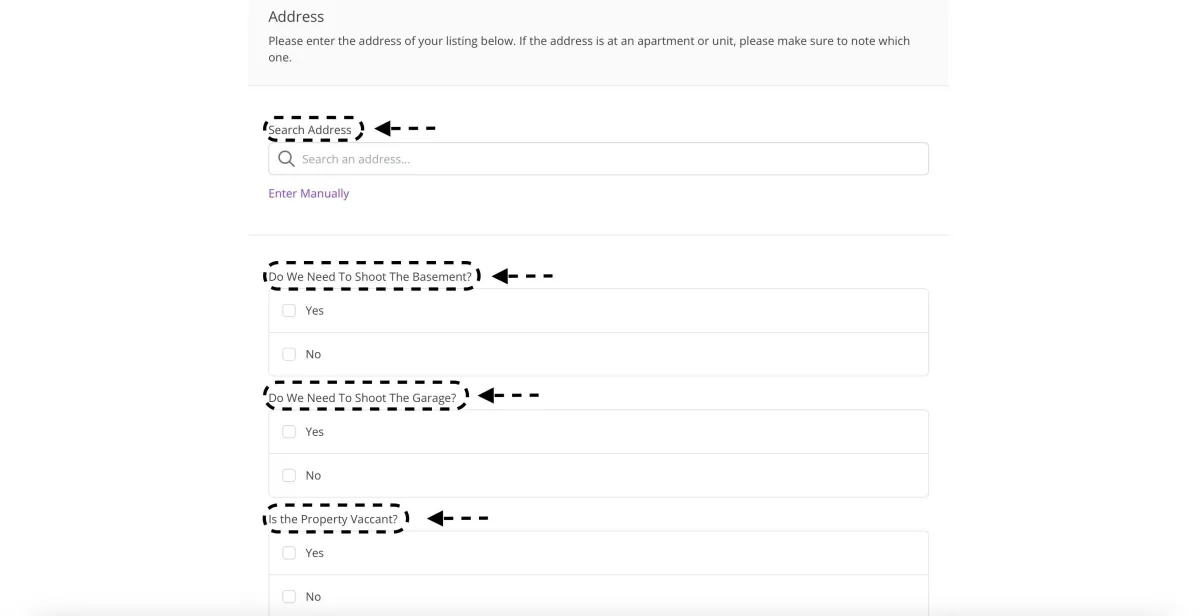This screenshot has width=1200, height=616.
Task: Enable the Yes checkbox for shooting the garage
Action: pos(289,431)
